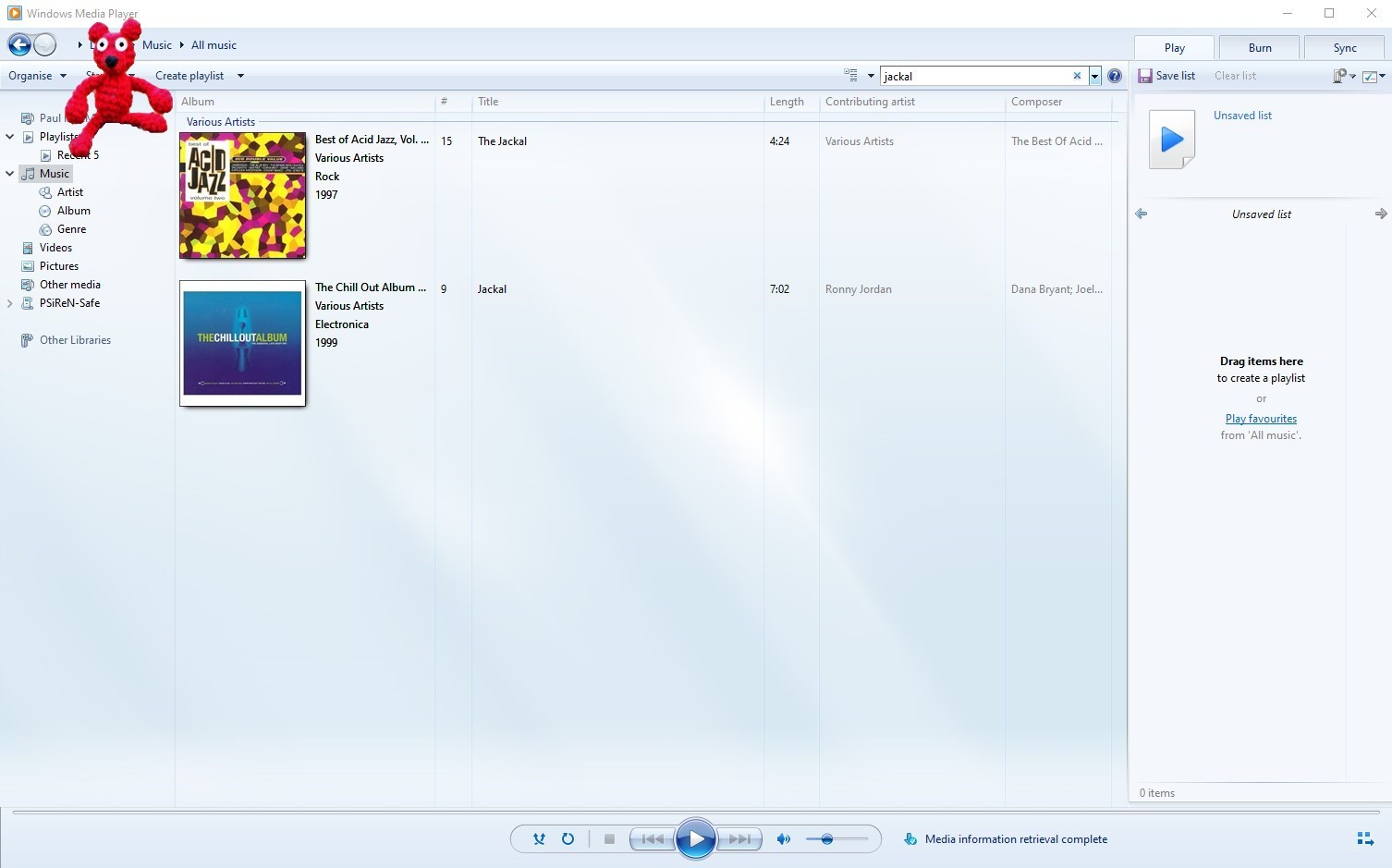
Task: Switch to the Burn tab
Action: pyautogui.click(x=1260, y=48)
